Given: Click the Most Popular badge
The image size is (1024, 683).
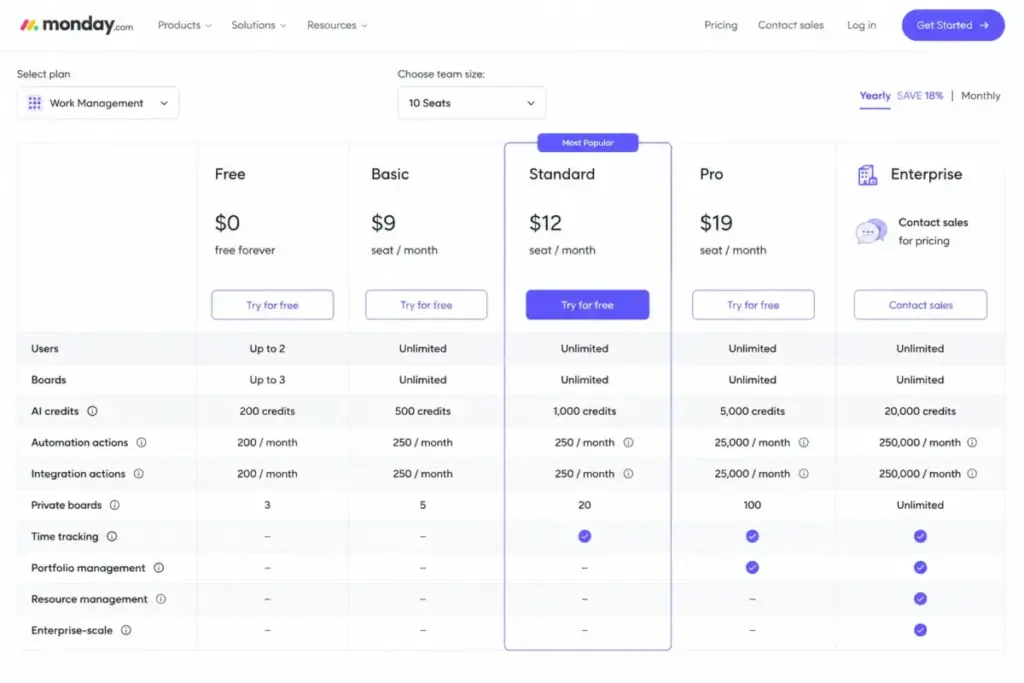Looking at the screenshot, I should click(588, 142).
